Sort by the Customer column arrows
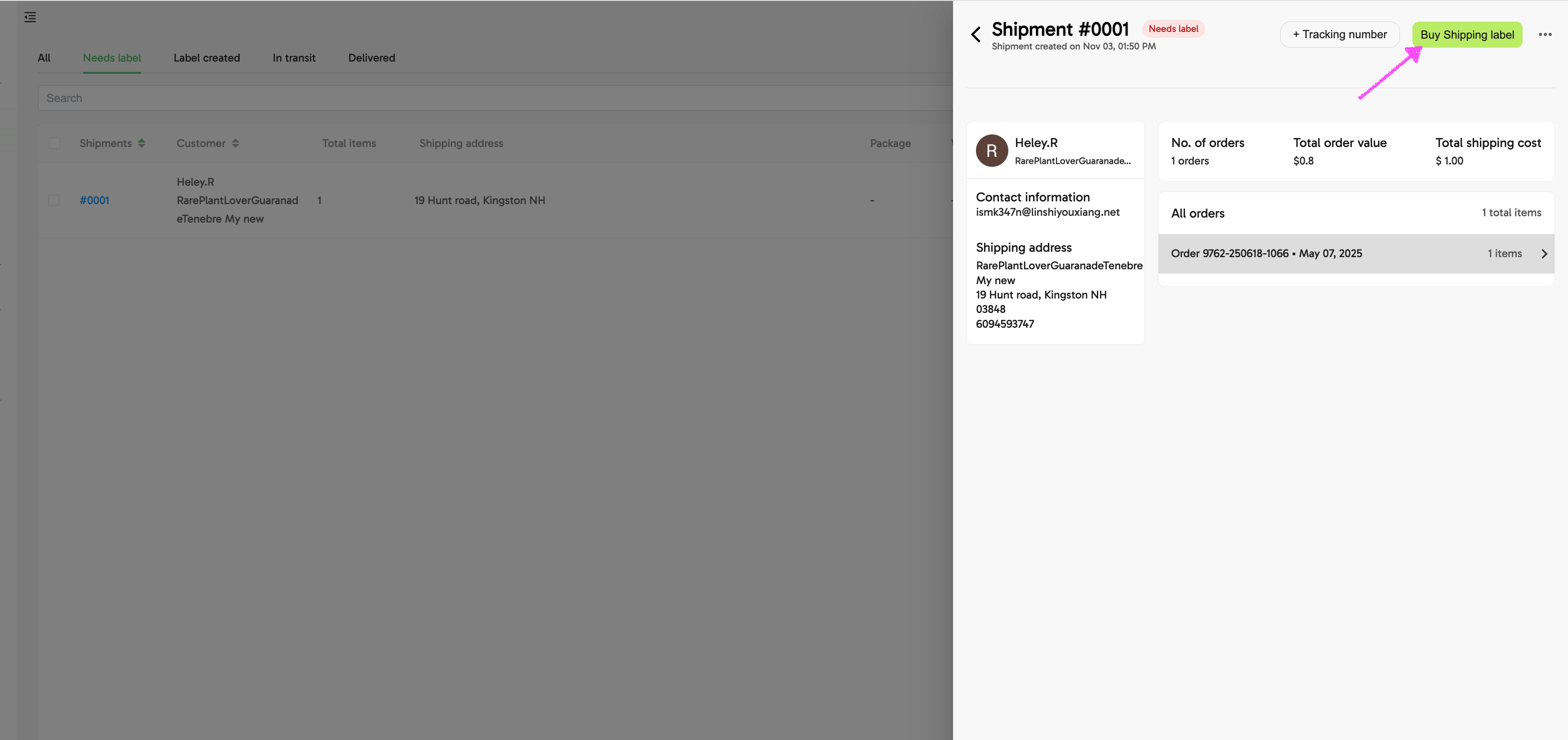This screenshot has height=740, width=1568. 236,143
